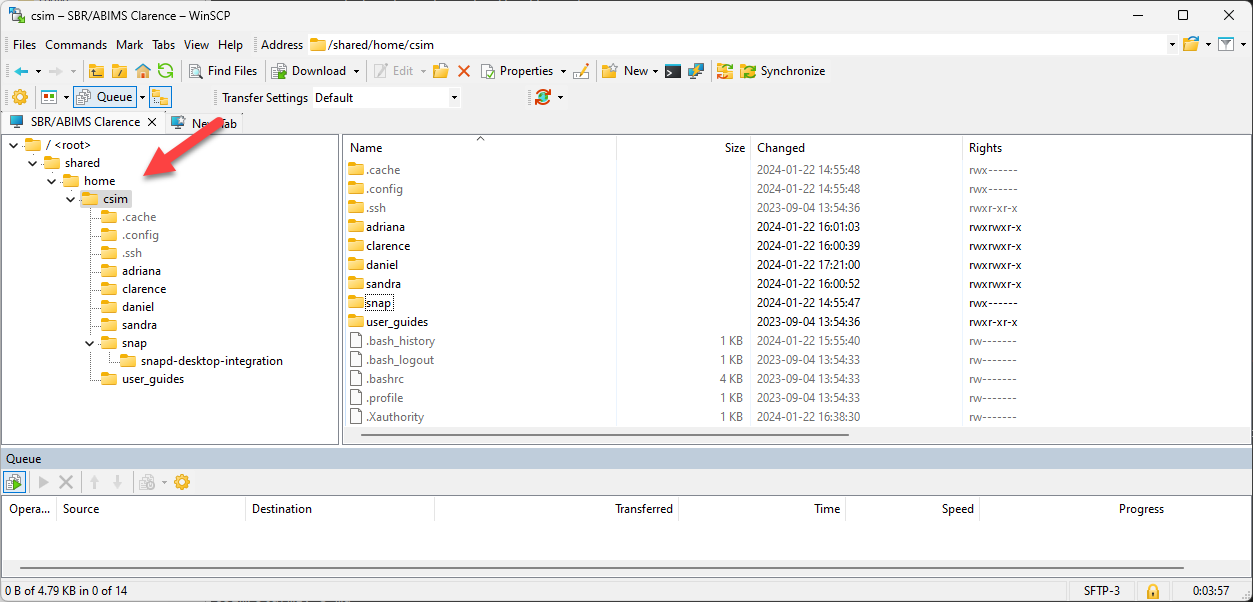This screenshot has width=1253, height=602.
Task: Select the user_guides folder in file list
Action: 396,322
